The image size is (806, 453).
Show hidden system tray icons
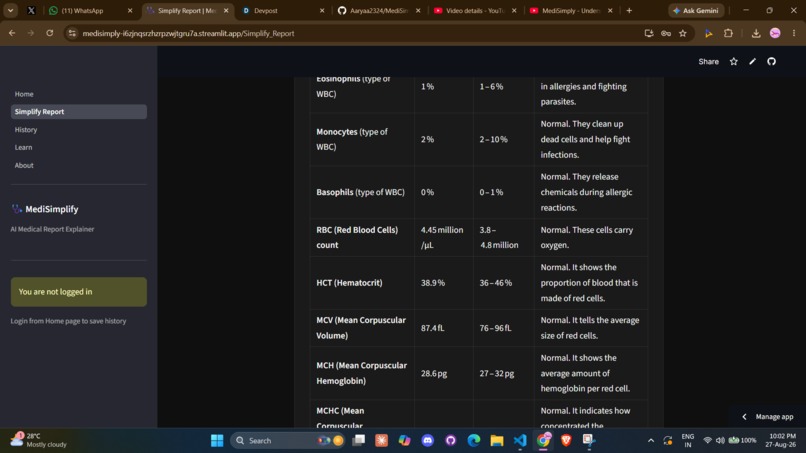[651, 440]
